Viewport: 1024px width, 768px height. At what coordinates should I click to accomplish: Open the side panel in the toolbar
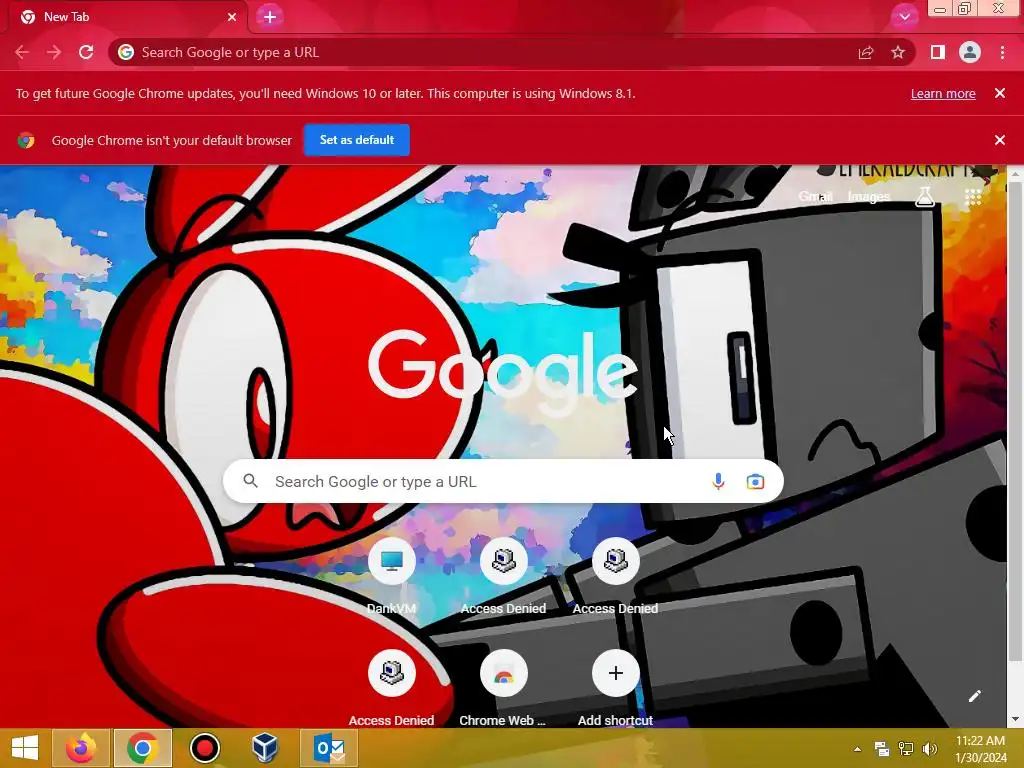[x=938, y=52]
